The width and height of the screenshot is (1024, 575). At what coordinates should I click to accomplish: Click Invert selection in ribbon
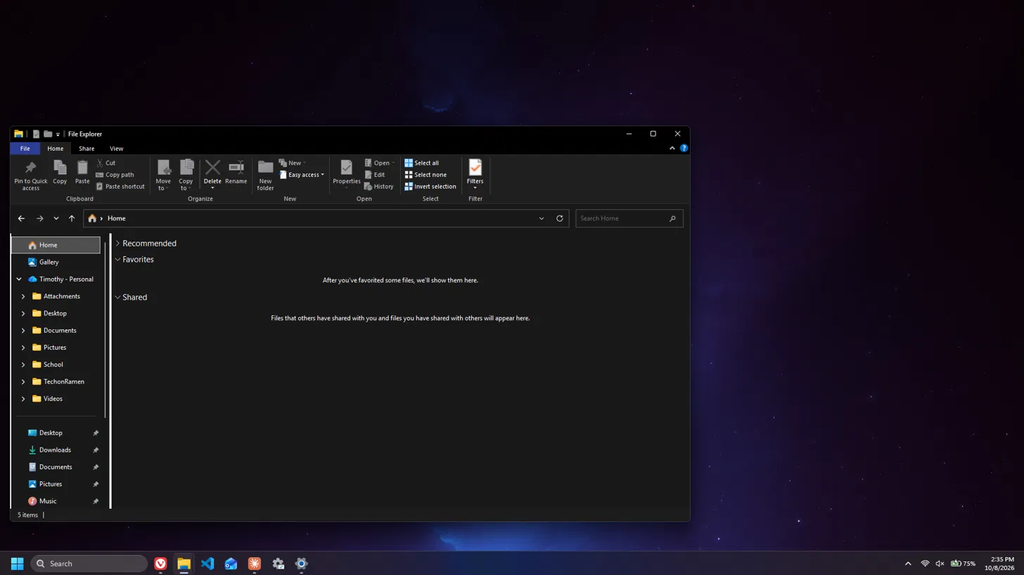(430, 186)
